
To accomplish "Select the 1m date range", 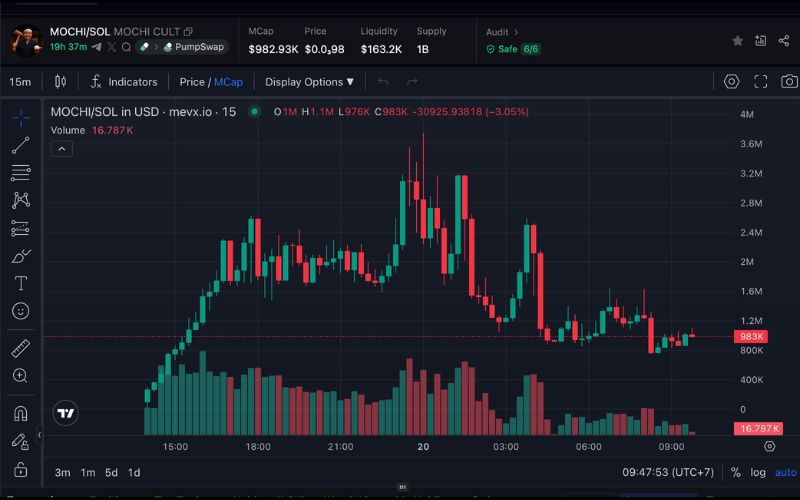I will click(88, 472).
